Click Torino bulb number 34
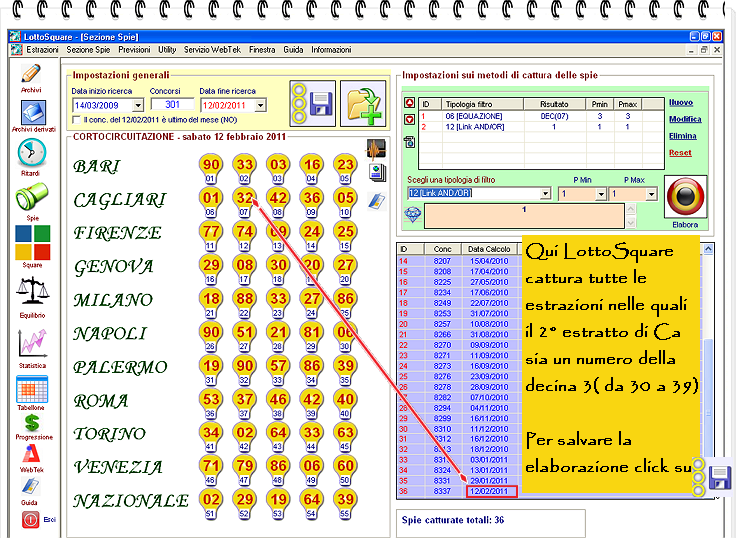Screen dimensions: 736x538 [211, 432]
